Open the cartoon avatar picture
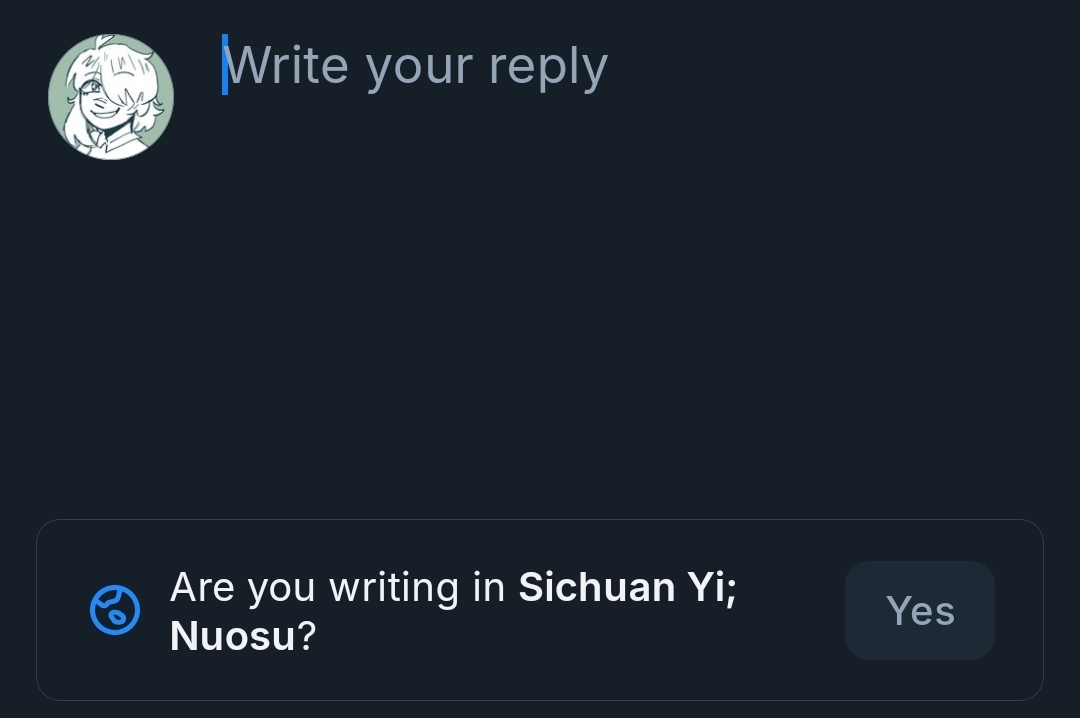The height and width of the screenshot is (718, 1080). coord(111,97)
